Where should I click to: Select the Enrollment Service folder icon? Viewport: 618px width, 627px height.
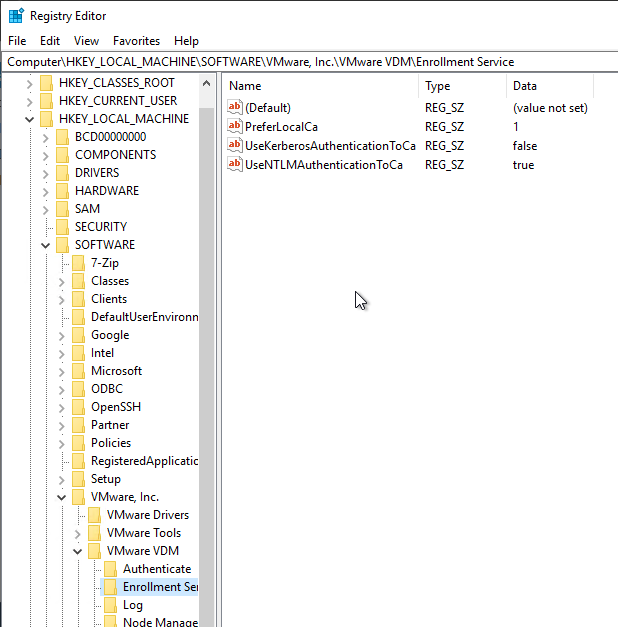[110, 587]
